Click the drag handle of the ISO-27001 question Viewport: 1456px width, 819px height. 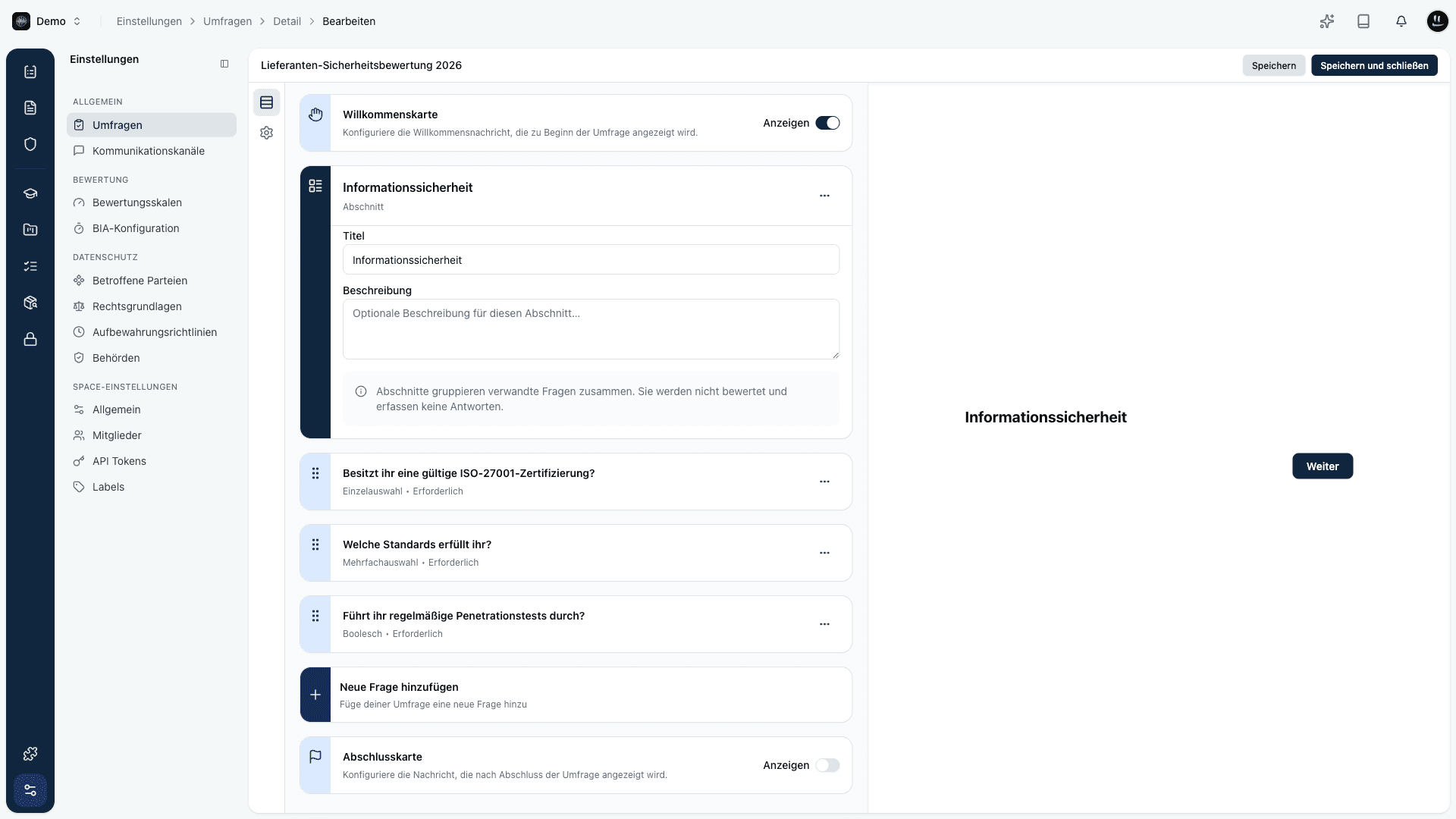pyautogui.click(x=315, y=473)
